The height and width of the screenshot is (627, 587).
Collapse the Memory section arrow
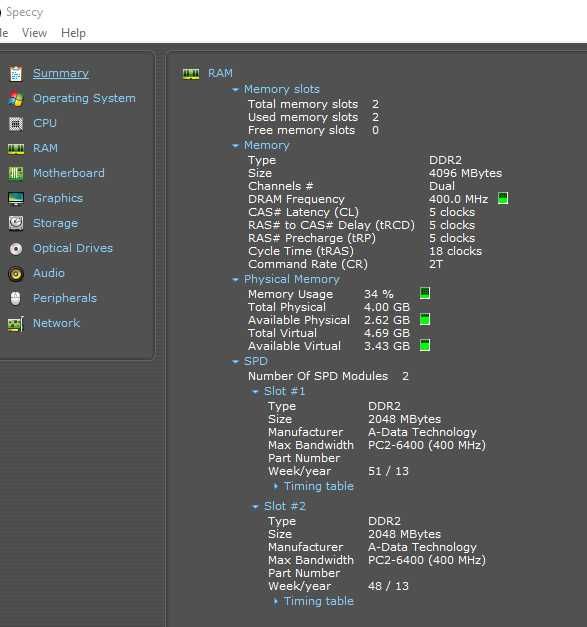point(236,146)
